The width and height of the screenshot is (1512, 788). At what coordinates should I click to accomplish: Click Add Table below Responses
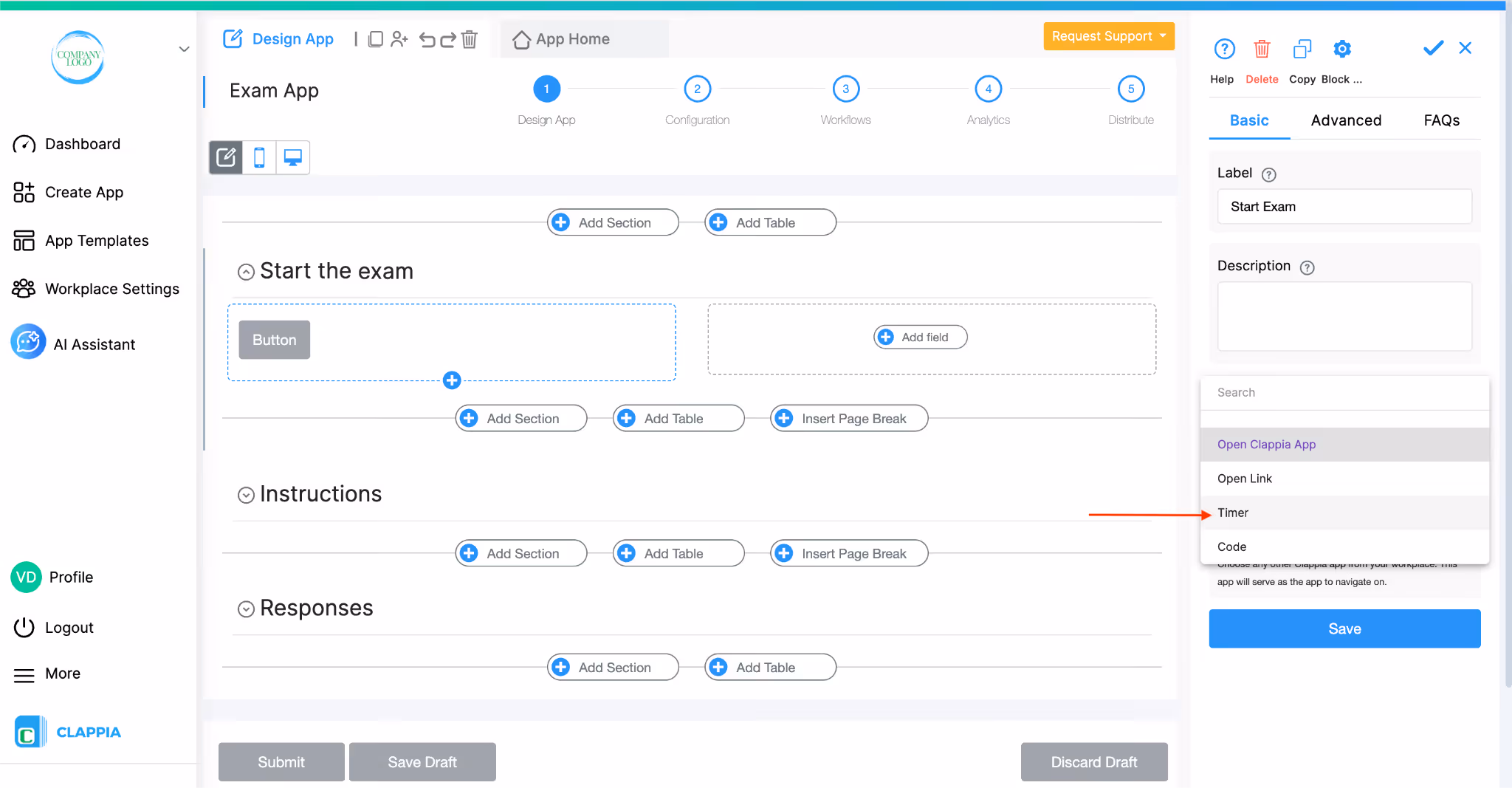click(x=770, y=668)
